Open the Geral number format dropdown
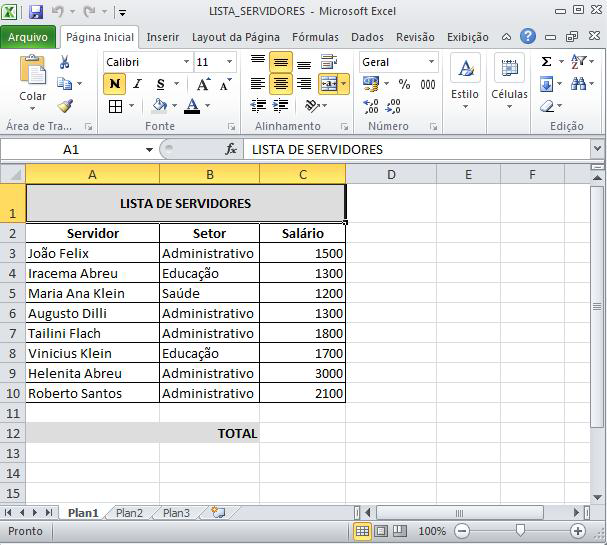This screenshot has width=607, height=545. click(x=431, y=62)
